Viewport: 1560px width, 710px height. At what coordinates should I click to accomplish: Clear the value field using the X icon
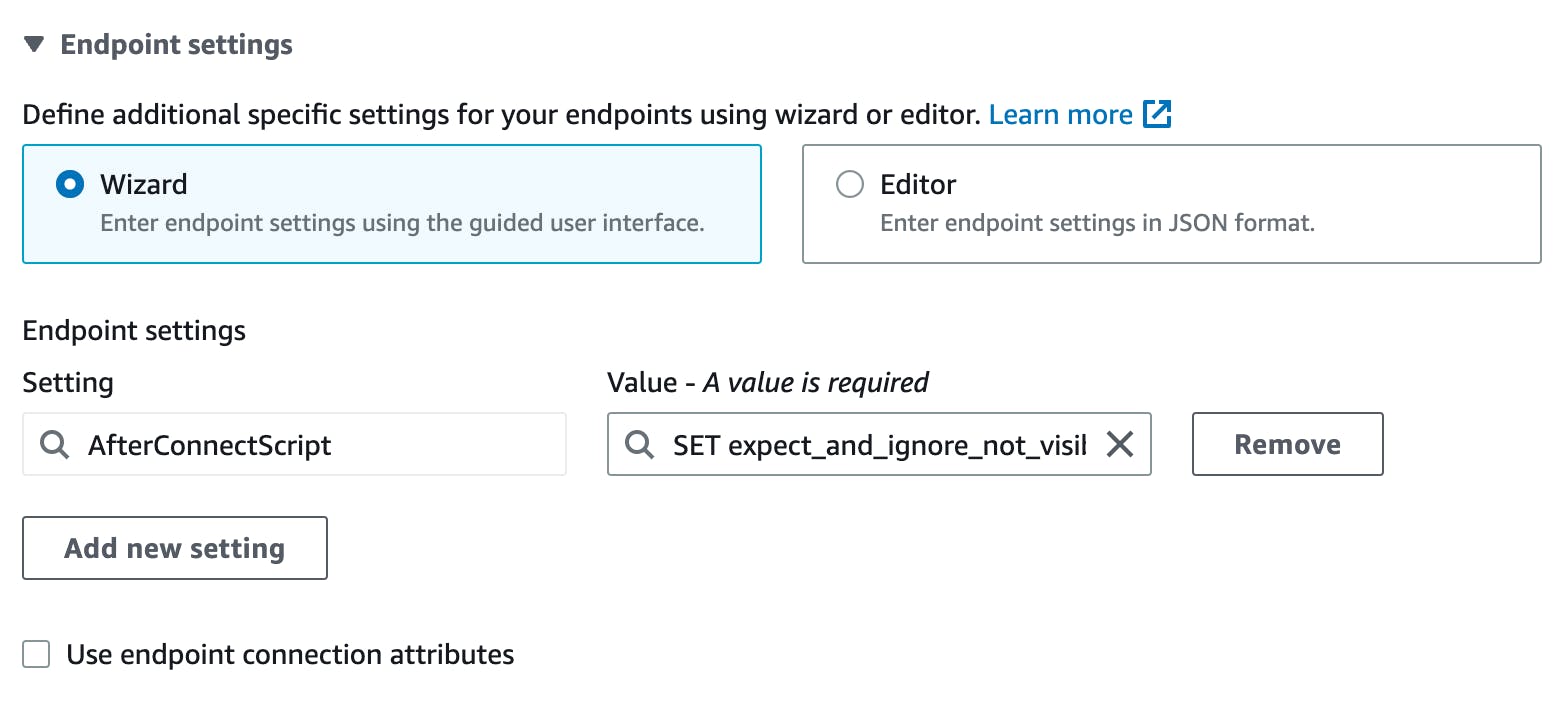pyautogui.click(x=1121, y=444)
